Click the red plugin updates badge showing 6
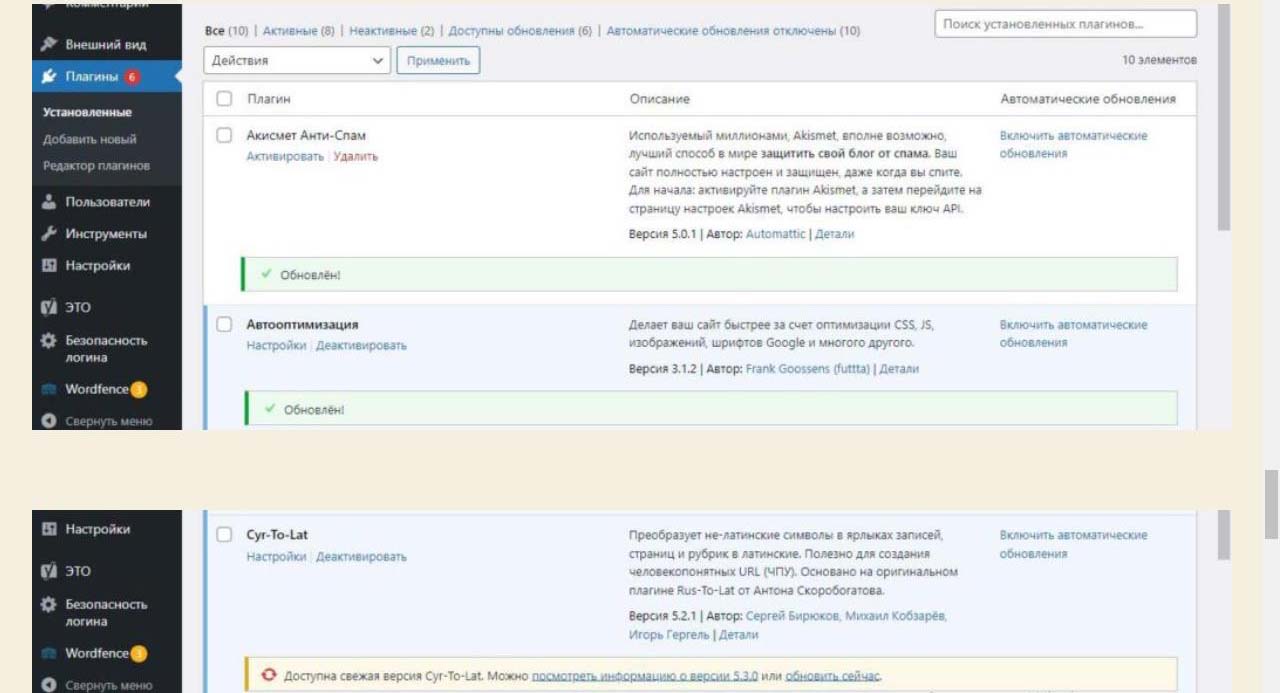 (x=132, y=77)
